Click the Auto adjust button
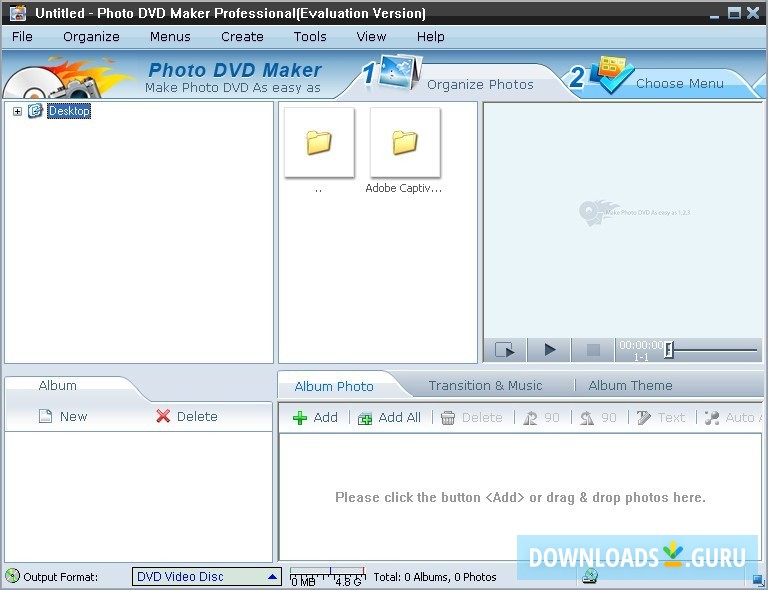768x590 pixels. (733, 418)
